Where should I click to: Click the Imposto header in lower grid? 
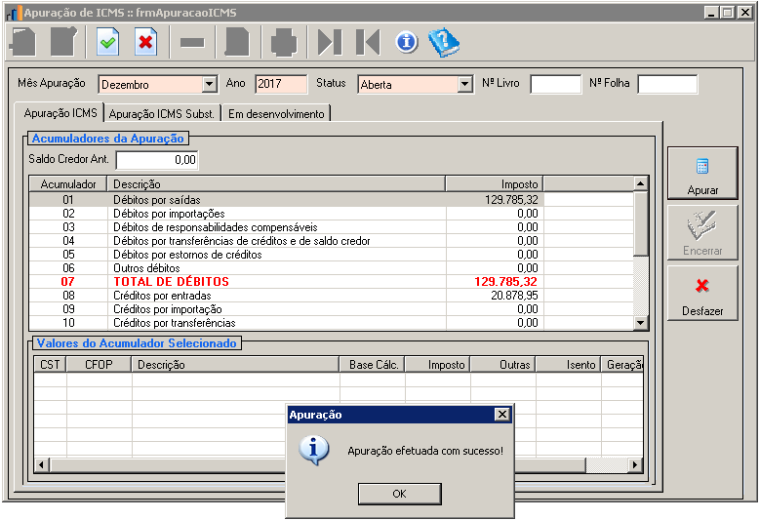(438, 365)
